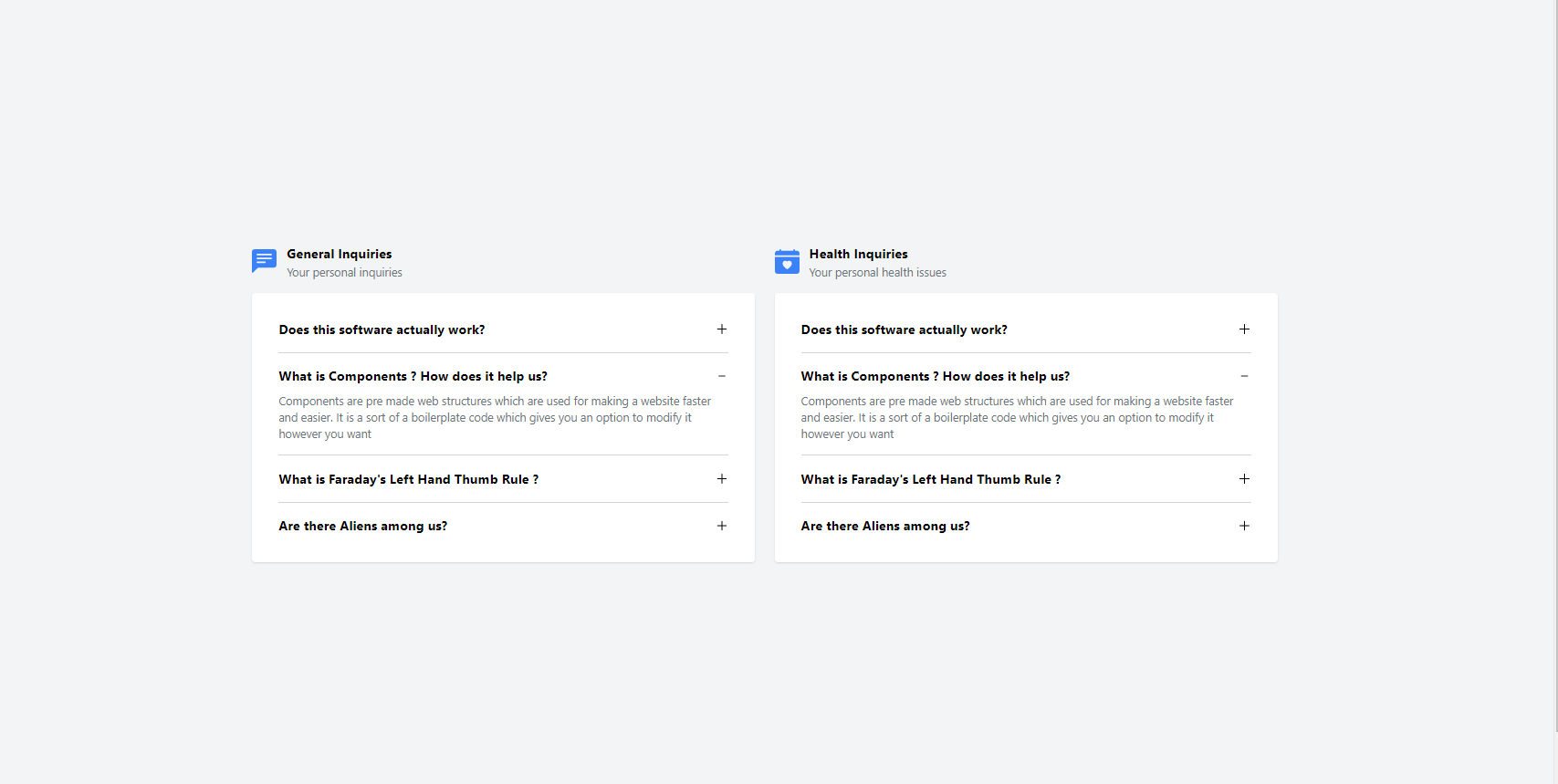Screen dimensions: 1558x784
Task: Click the plus icon beside 'Does this software actually work?' in Health Inquiries
Action: pyautogui.click(x=1244, y=329)
